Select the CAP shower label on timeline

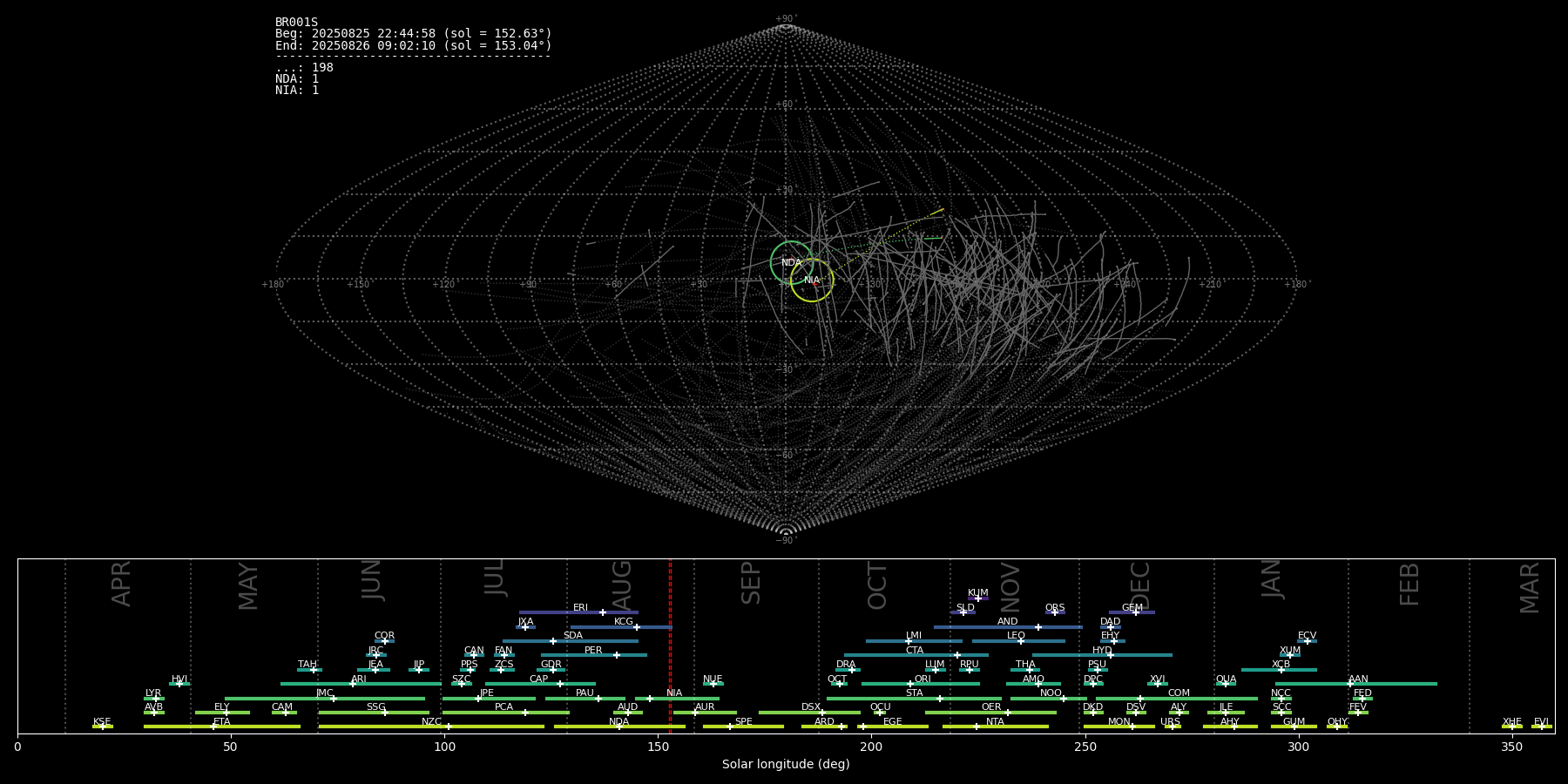pos(539,679)
